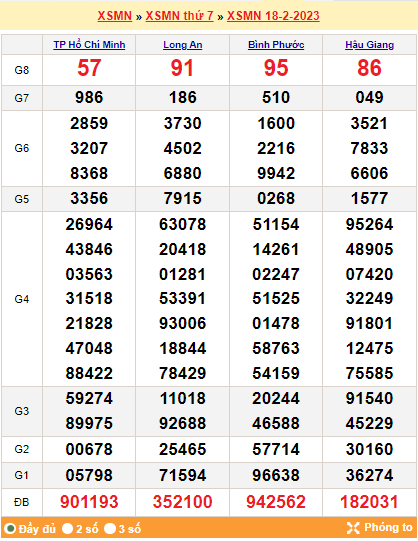Click the G4 row label
Viewport: 418px width, 541px height.
21,299
